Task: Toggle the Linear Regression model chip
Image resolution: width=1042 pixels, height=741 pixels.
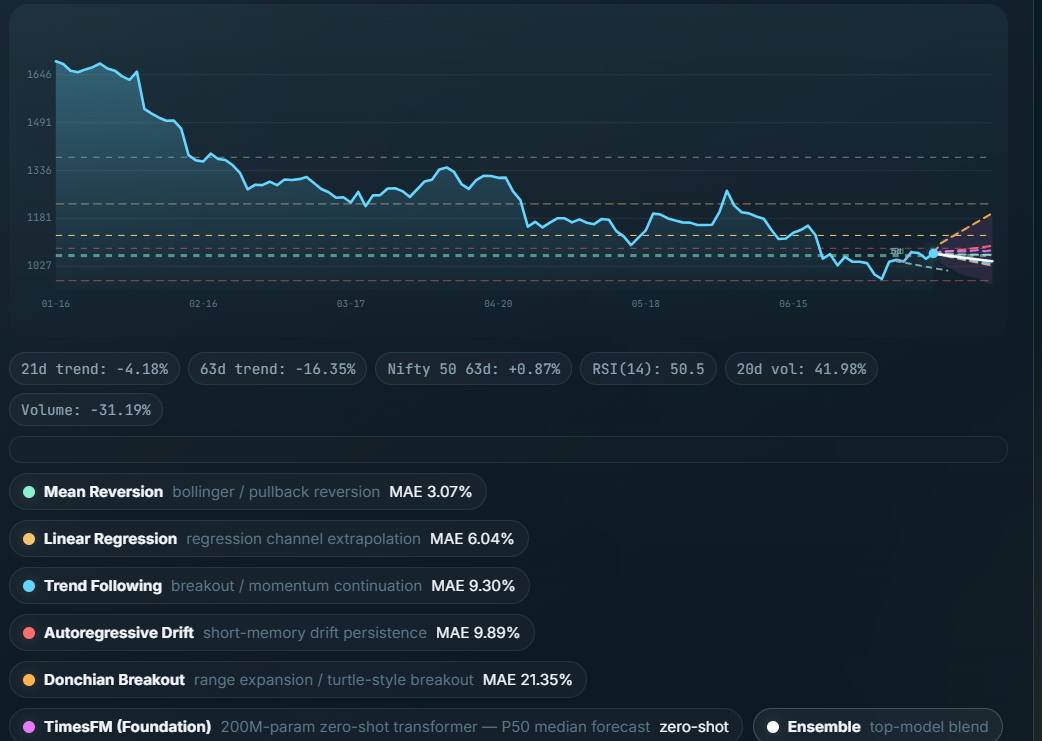Action: pos(268,539)
